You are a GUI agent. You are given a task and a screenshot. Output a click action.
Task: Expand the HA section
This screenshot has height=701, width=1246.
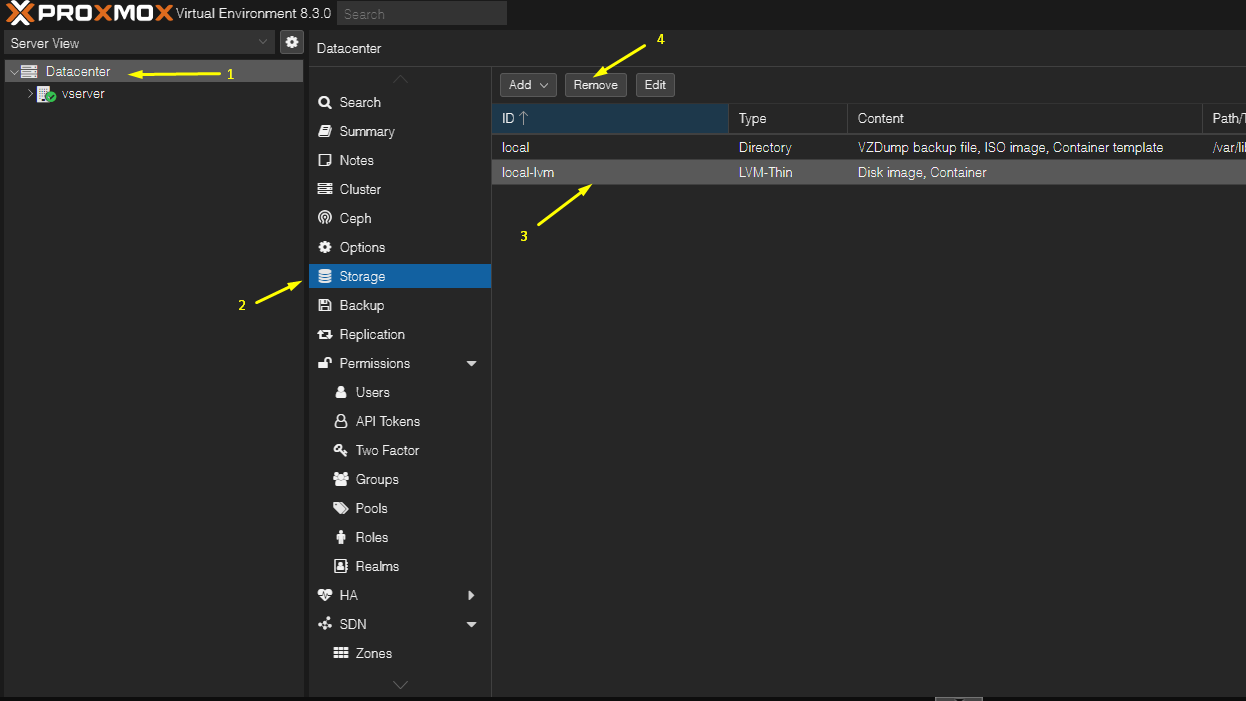coord(471,595)
